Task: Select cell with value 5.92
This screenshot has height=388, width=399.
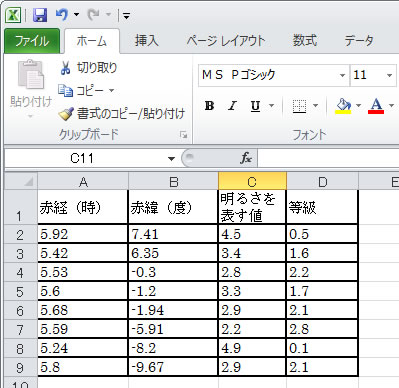Action: click(83, 234)
